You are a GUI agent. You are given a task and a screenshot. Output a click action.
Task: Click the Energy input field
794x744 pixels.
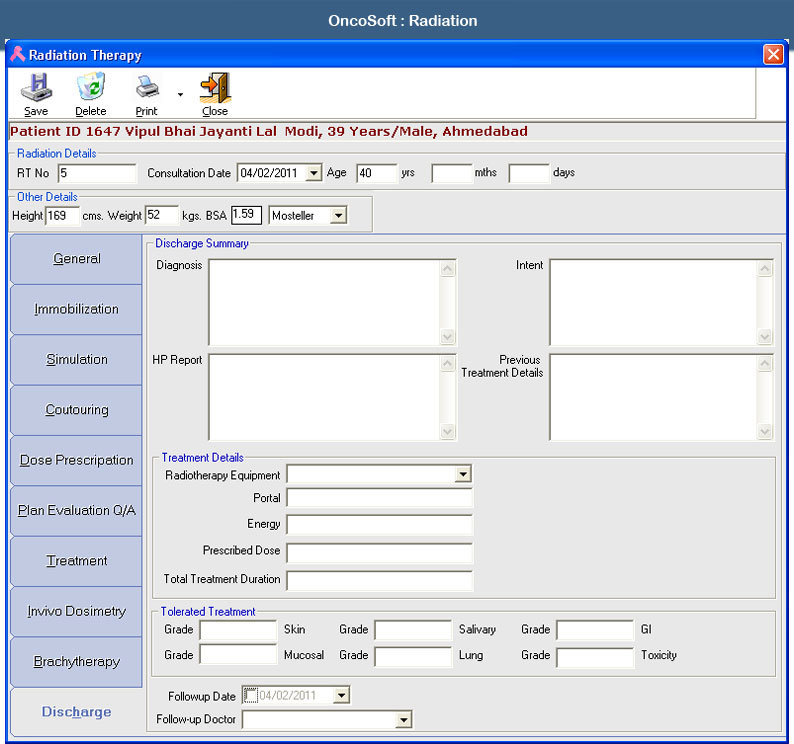(x=379, y=525)
